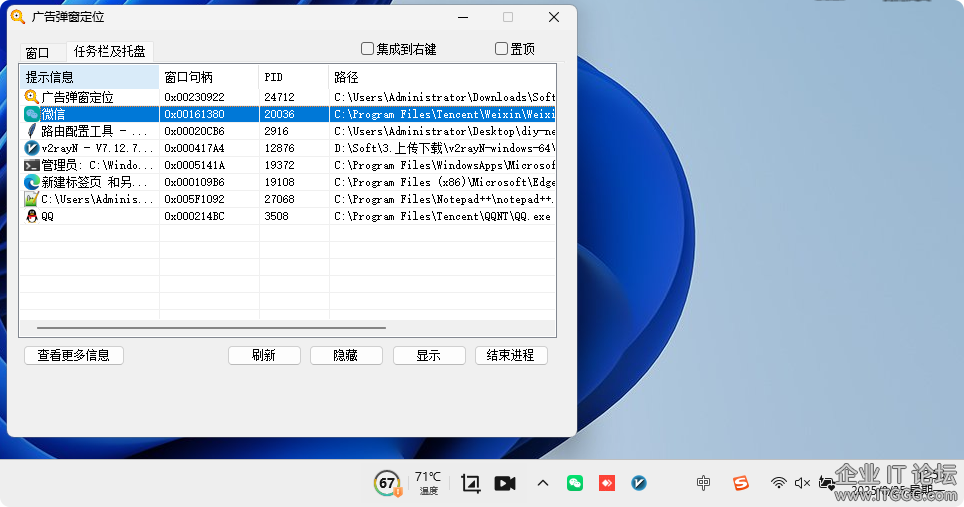Viewport: 964px width, 507px height.
Task: Click PID value 3508
Action: point(276,216)
